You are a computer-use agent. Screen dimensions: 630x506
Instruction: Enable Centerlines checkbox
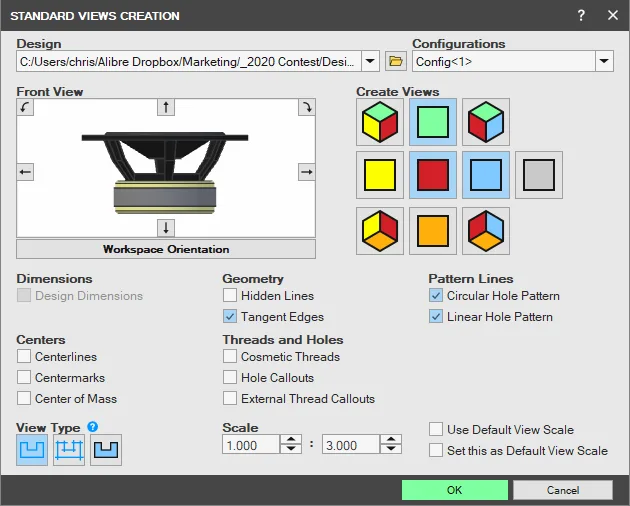[x=24, y=356]
